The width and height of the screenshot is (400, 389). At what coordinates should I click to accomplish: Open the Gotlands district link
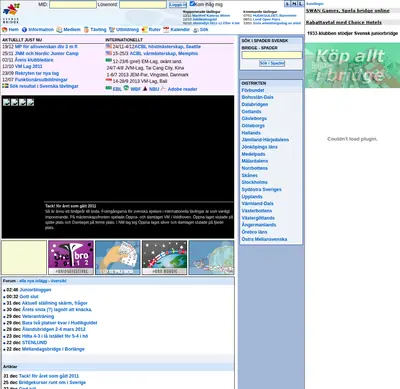[251, 112]
